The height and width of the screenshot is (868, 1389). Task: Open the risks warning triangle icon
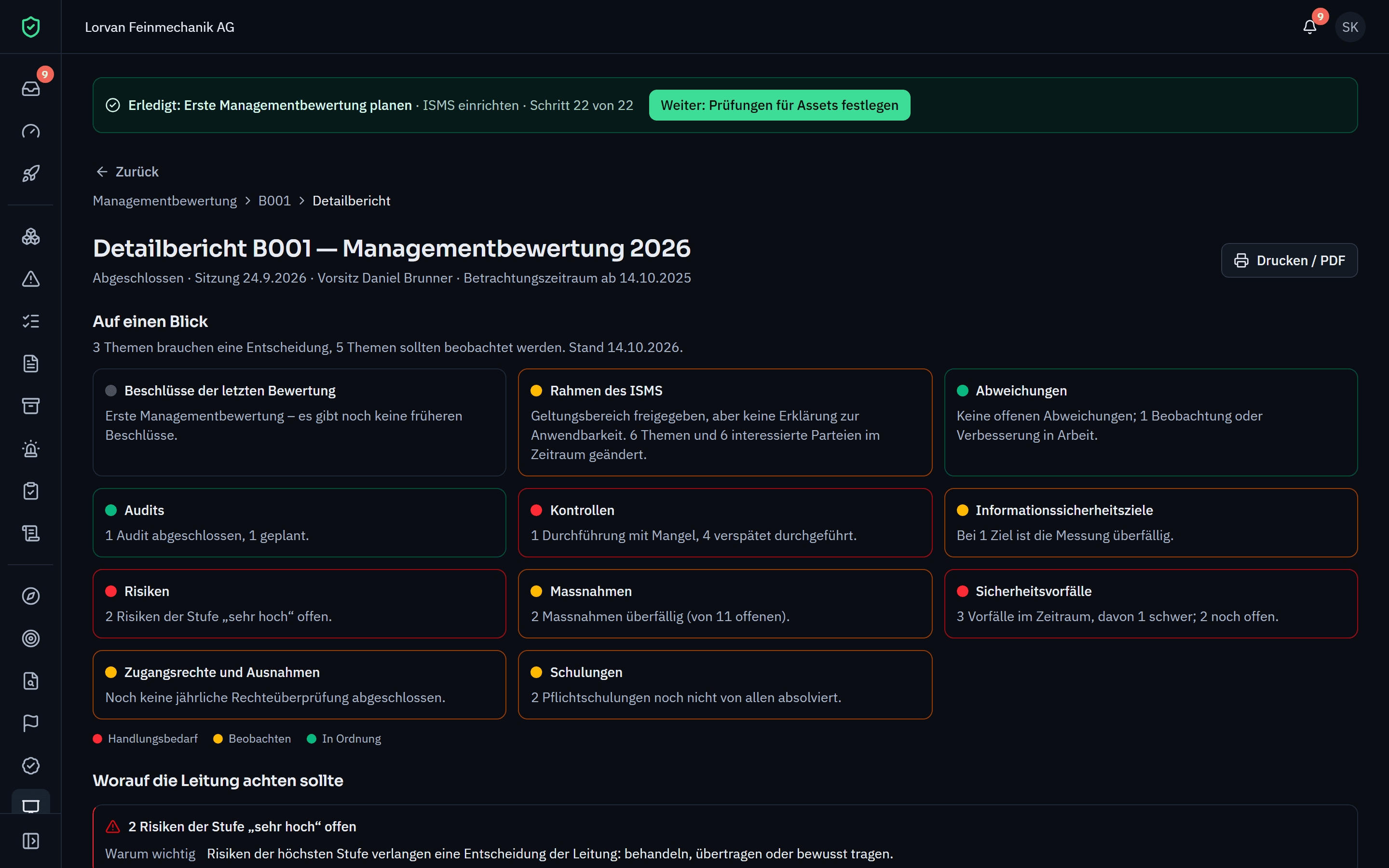pos(30,279)
